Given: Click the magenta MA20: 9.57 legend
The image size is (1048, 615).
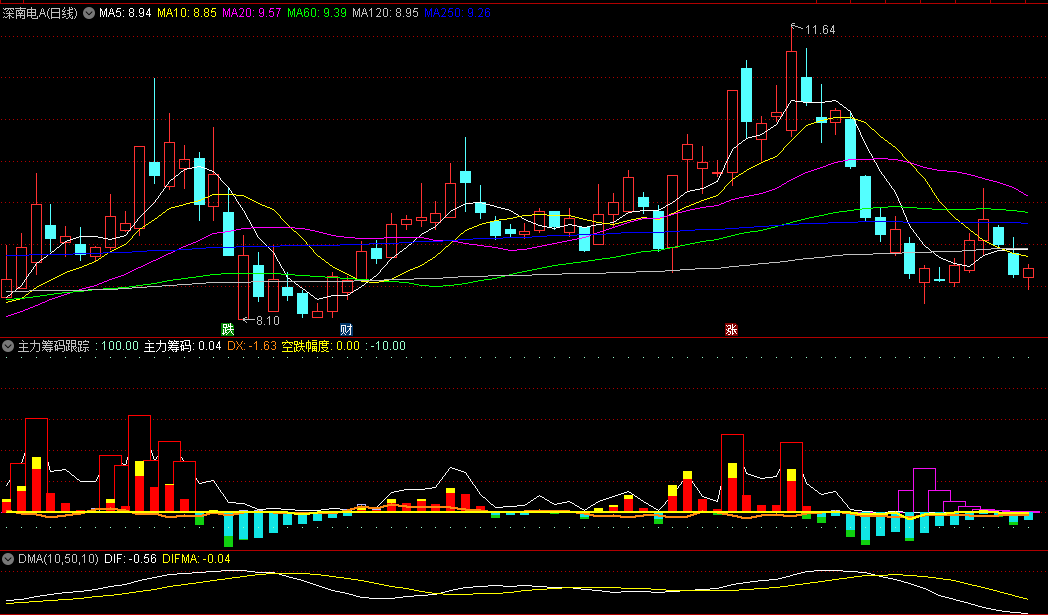Looking at the screenshot, I should pyautogui.click(x=251, y=13).
